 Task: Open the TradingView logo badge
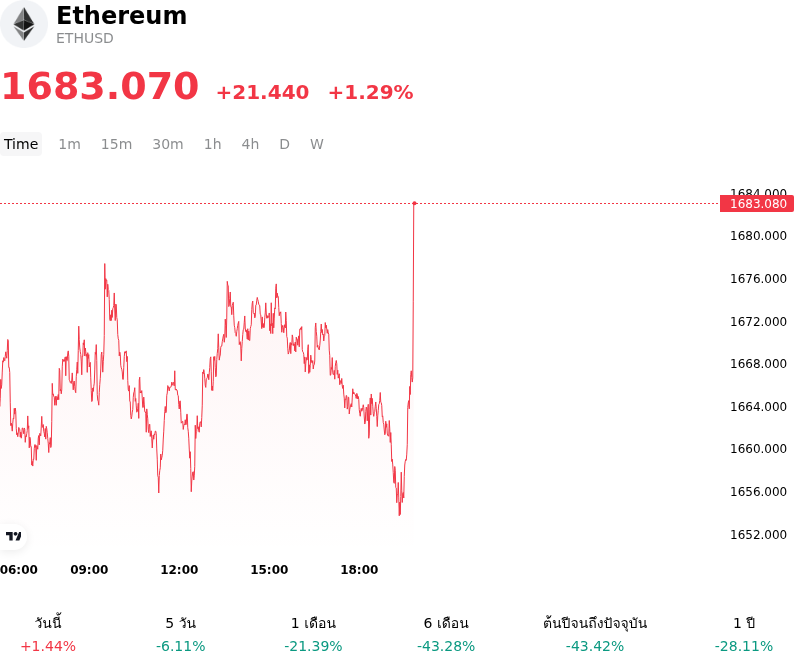tap(13, 536)
